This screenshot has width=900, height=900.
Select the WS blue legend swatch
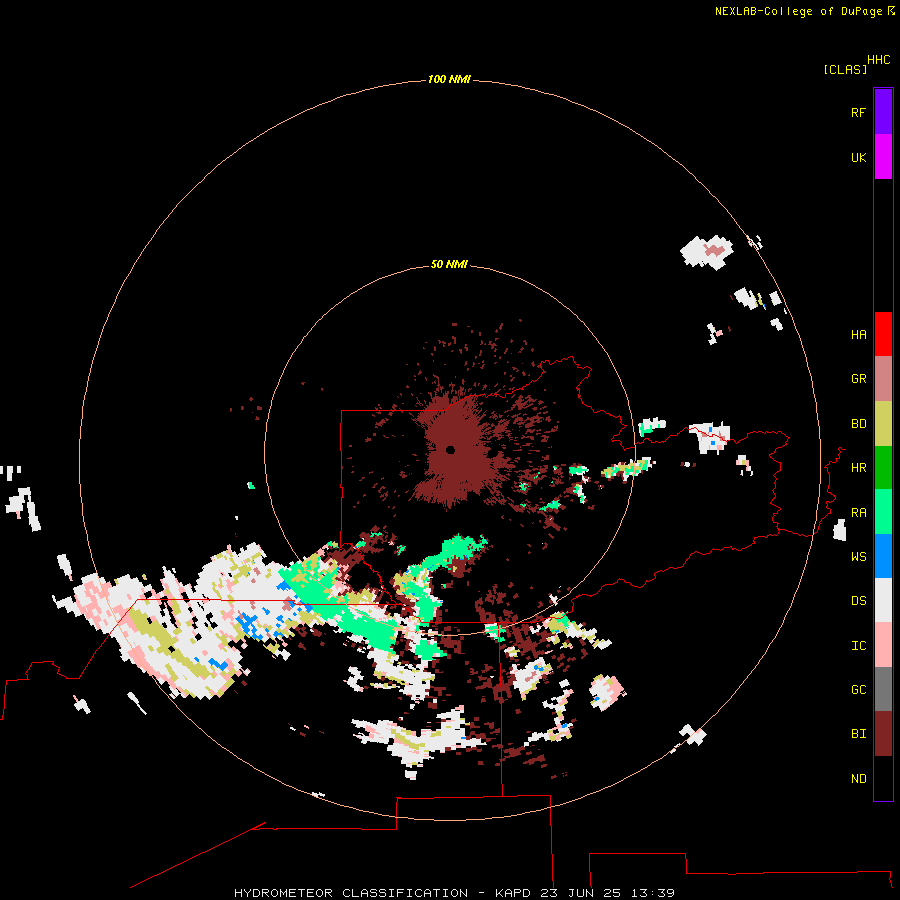[x=883, y=556]
